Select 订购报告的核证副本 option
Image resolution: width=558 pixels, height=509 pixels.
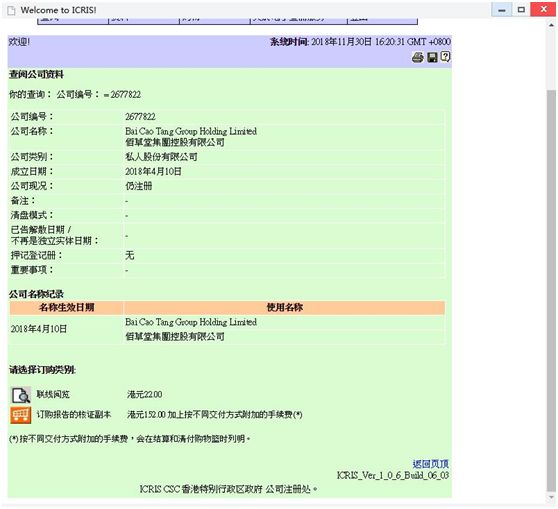pyautogui.click(x=74, y=415)
